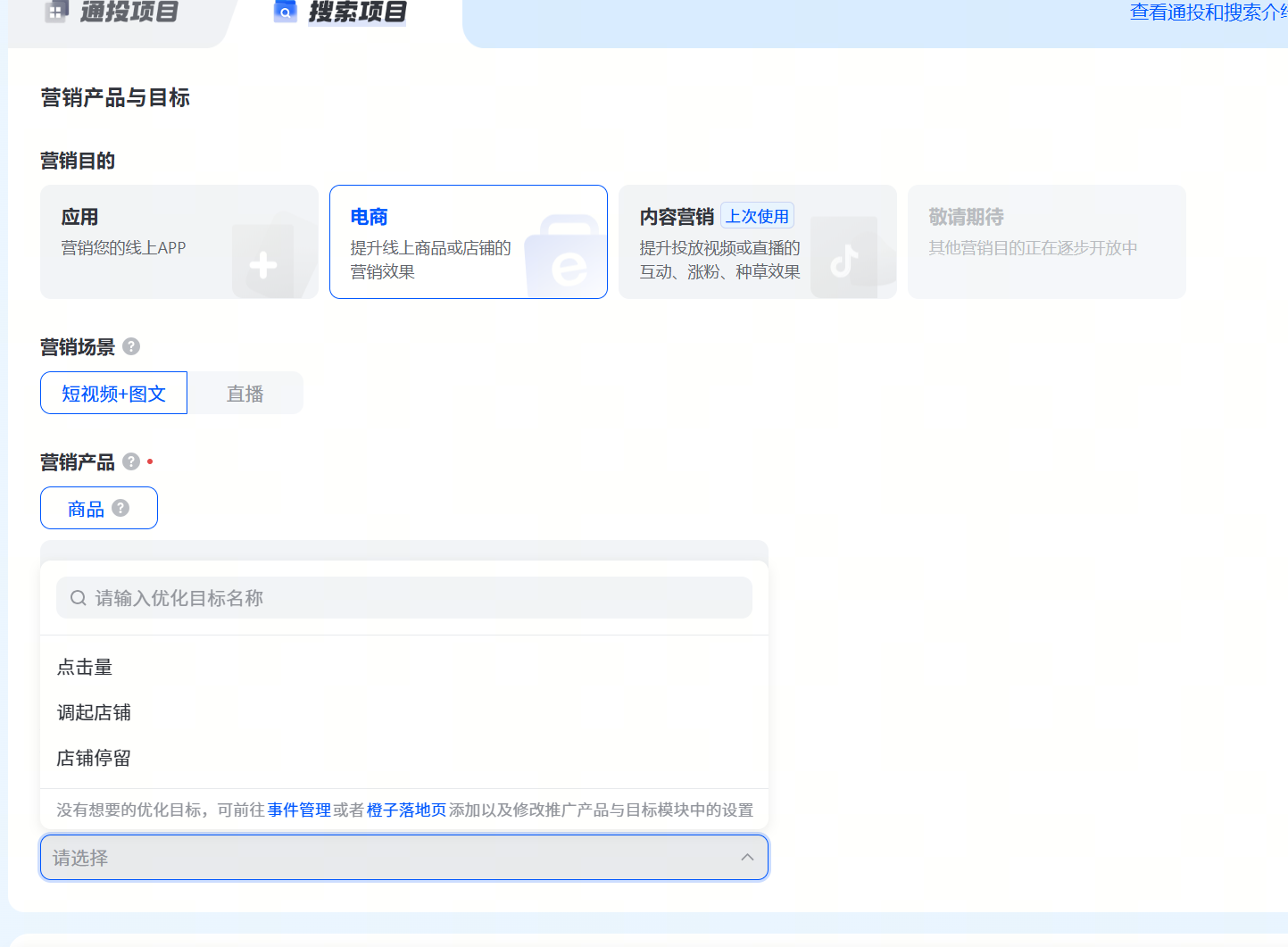Open the 橙子落地页 link
The height and width of the screenshot is (947, 1288).
(406, 810)
